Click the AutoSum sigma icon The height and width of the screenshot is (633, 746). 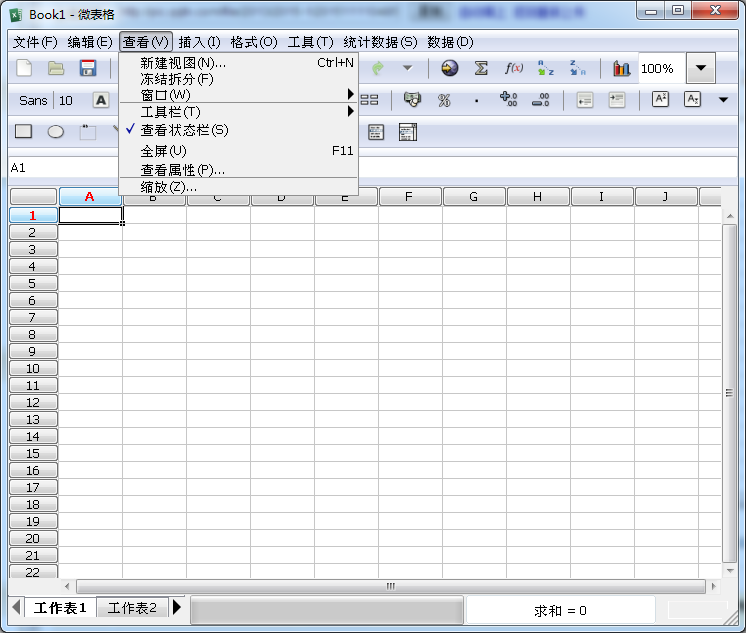tap(481, 68)
